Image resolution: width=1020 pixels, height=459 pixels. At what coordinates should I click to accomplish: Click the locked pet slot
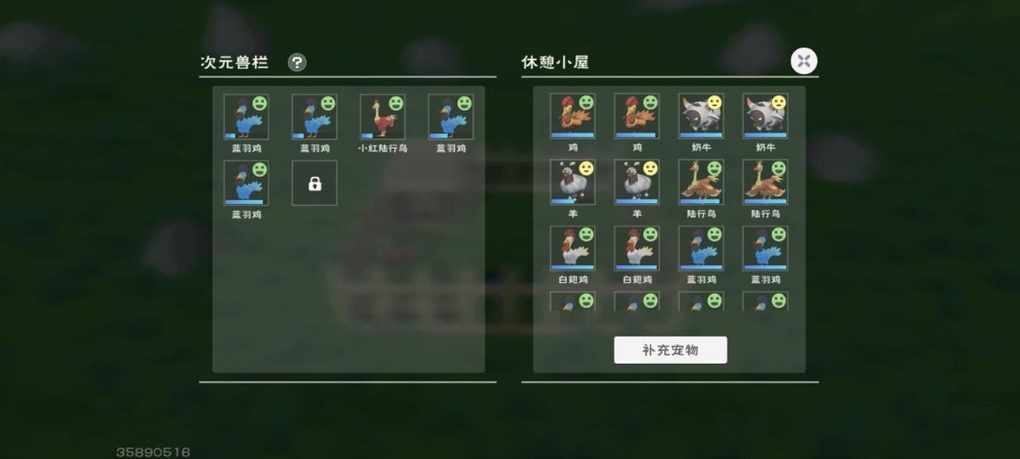(314, 183)
